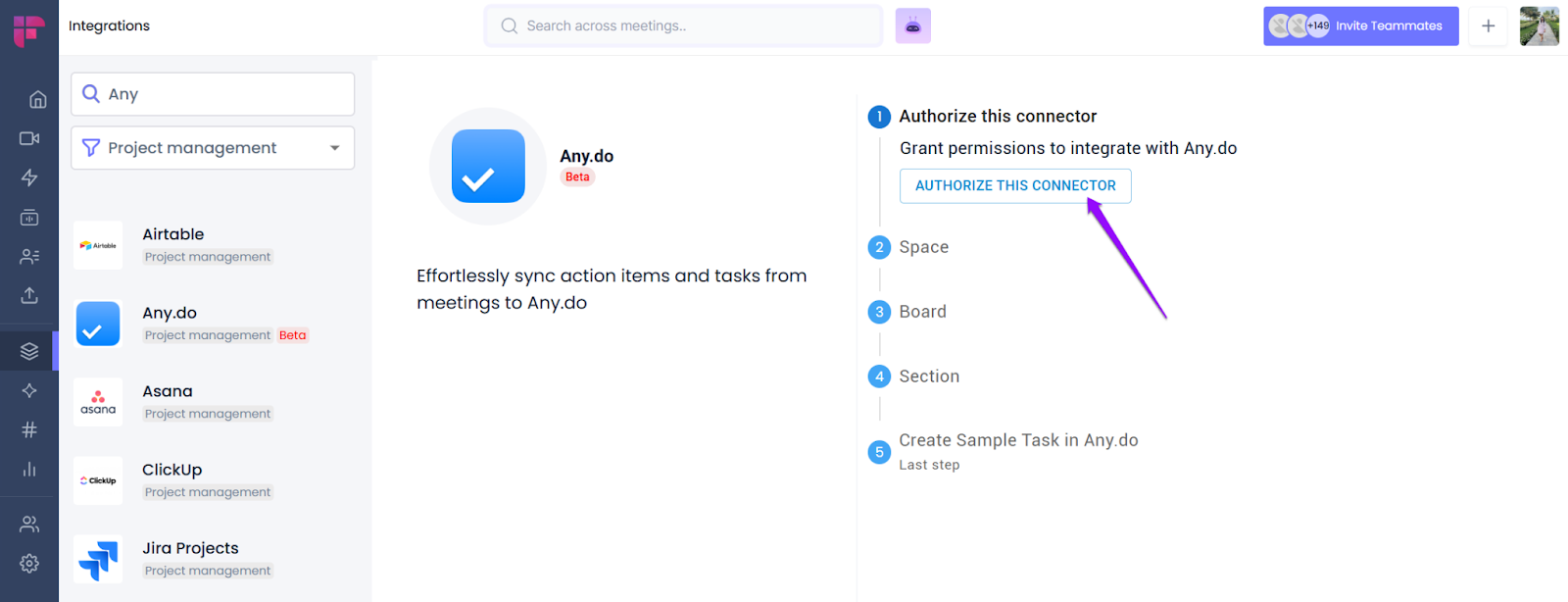1568x602 pixels.
Task: Click the large Any.do checkmark logo
Action: pos(488,166)
